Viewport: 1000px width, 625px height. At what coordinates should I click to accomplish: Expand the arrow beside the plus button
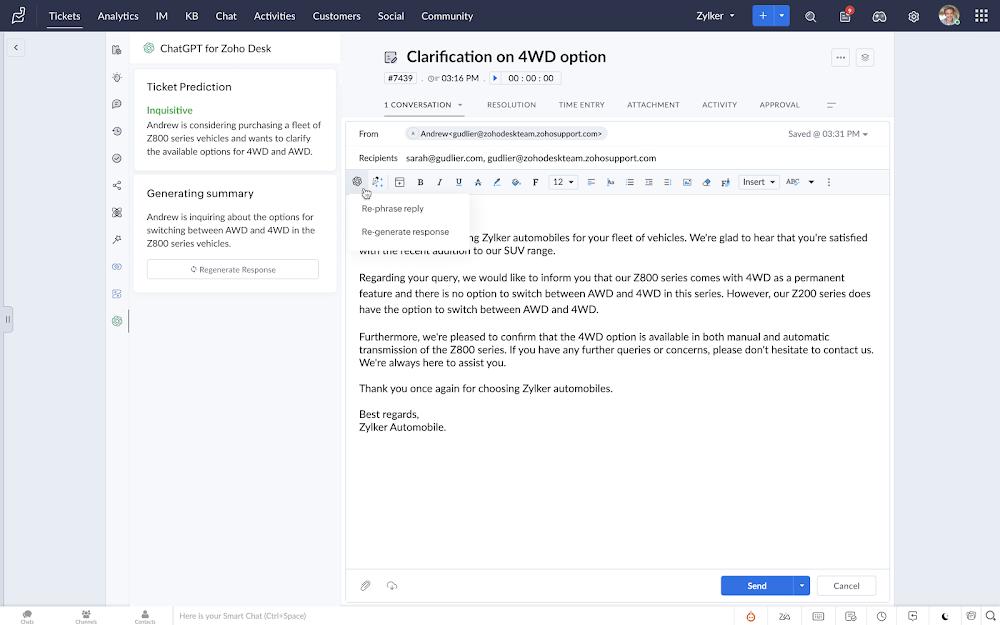(782, 16)
